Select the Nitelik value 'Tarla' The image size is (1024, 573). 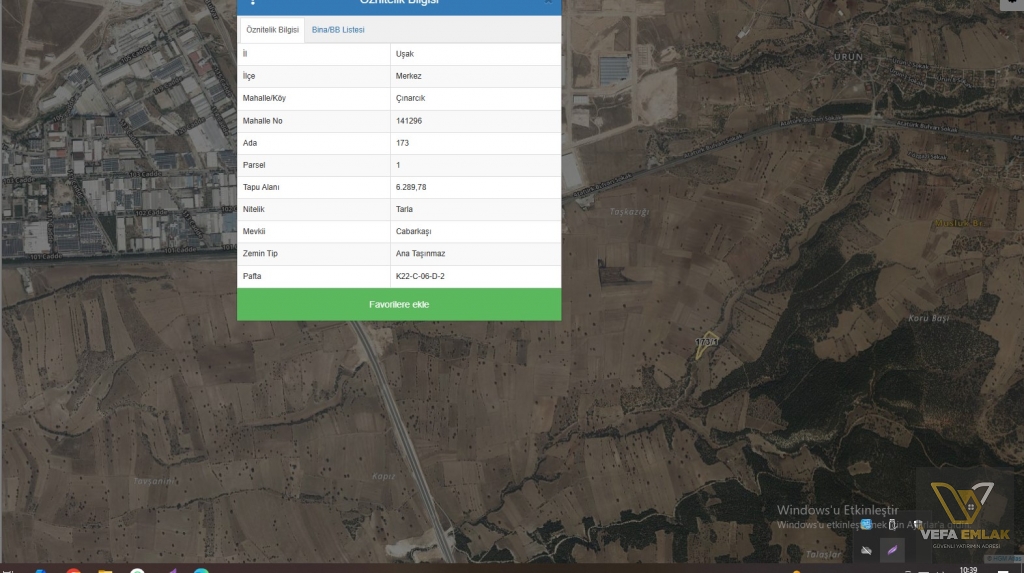[404, 210]
